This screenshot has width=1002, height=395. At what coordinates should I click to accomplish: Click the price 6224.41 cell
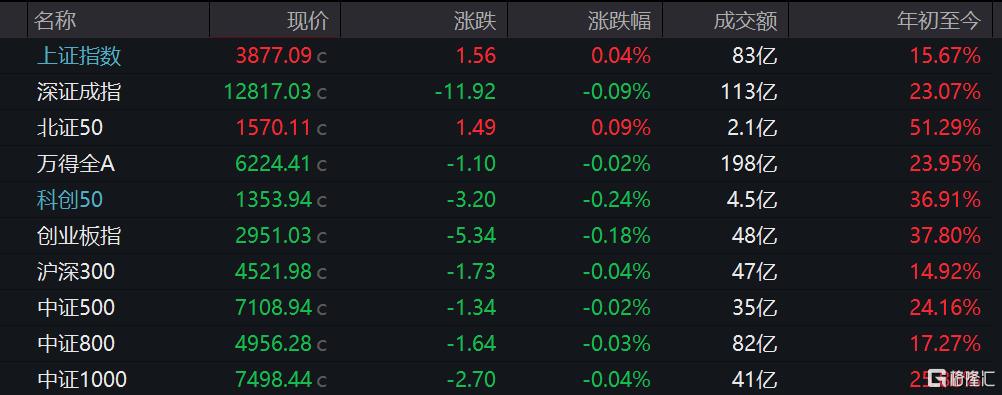274,164
